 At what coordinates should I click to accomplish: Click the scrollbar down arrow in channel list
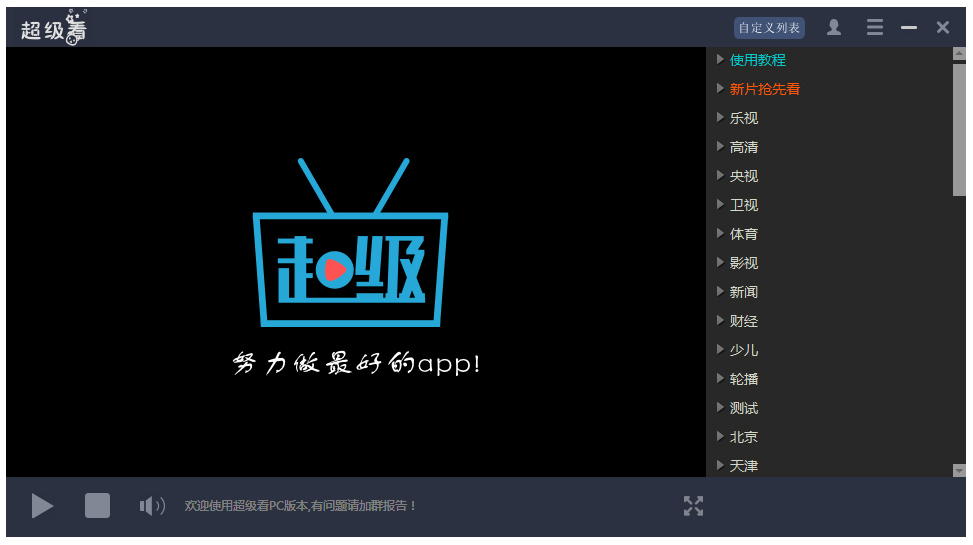(959, 470)
